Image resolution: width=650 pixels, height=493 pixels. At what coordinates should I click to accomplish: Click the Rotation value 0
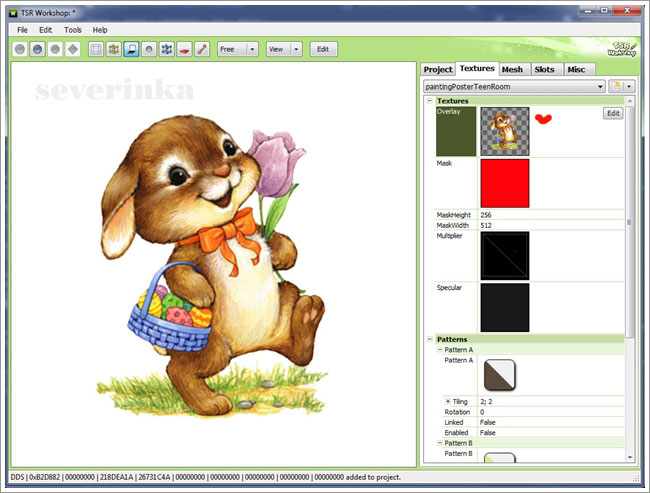tap(482, 412)
